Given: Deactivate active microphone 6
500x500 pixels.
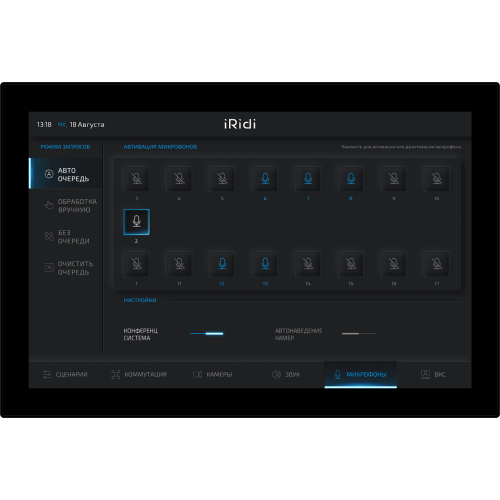Looking at the screenshot, I should pos(265,179).
